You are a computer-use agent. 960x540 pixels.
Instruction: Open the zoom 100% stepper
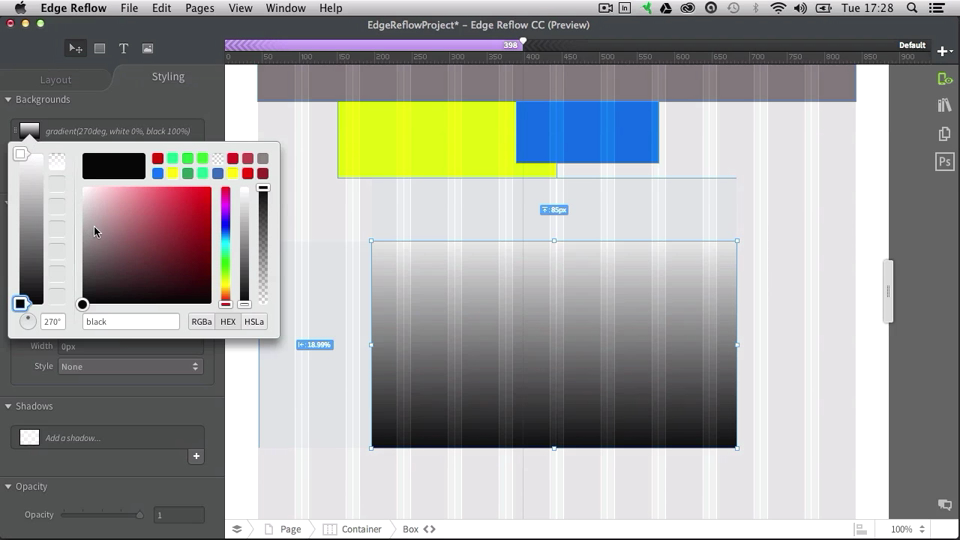coord(921,529)
